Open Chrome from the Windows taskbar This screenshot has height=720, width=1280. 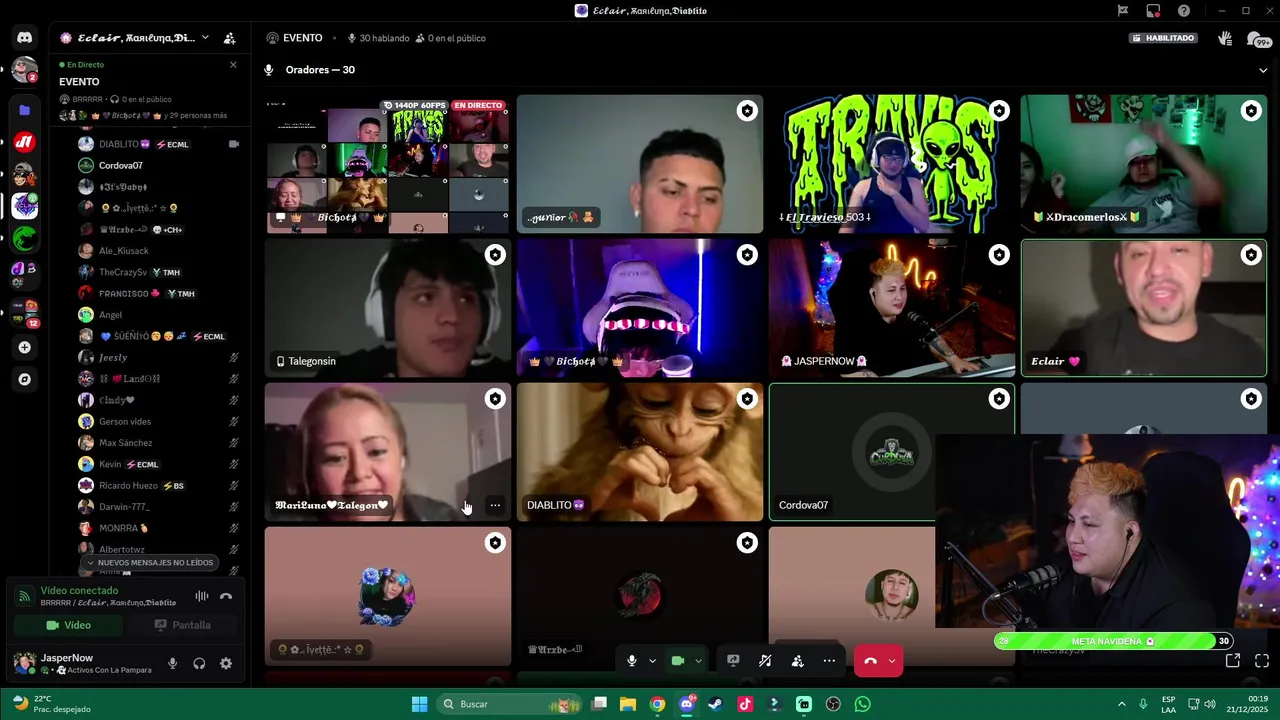click(x=657, y=704)
